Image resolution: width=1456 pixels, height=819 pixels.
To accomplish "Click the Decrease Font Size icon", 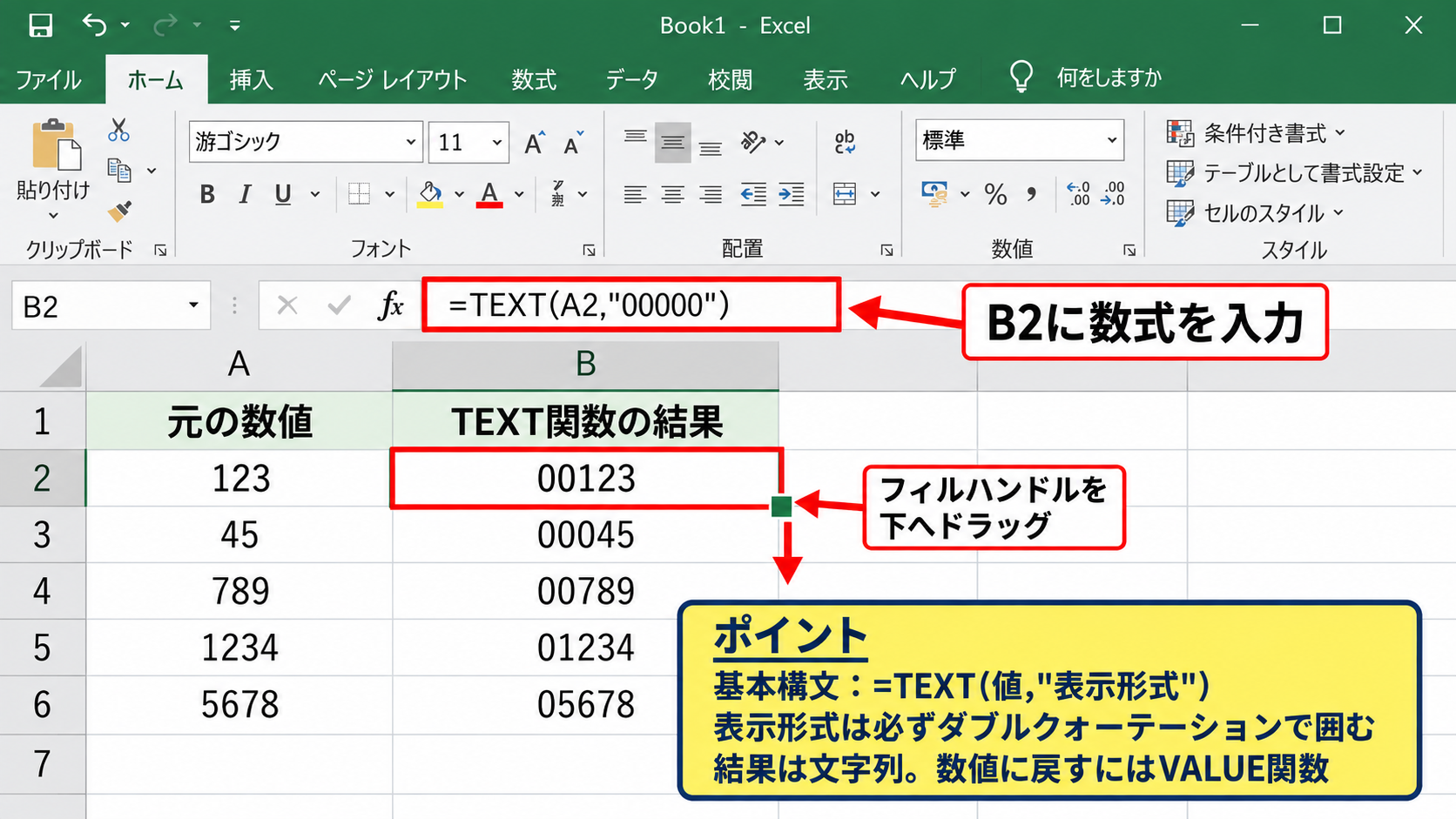I will 573,142.
